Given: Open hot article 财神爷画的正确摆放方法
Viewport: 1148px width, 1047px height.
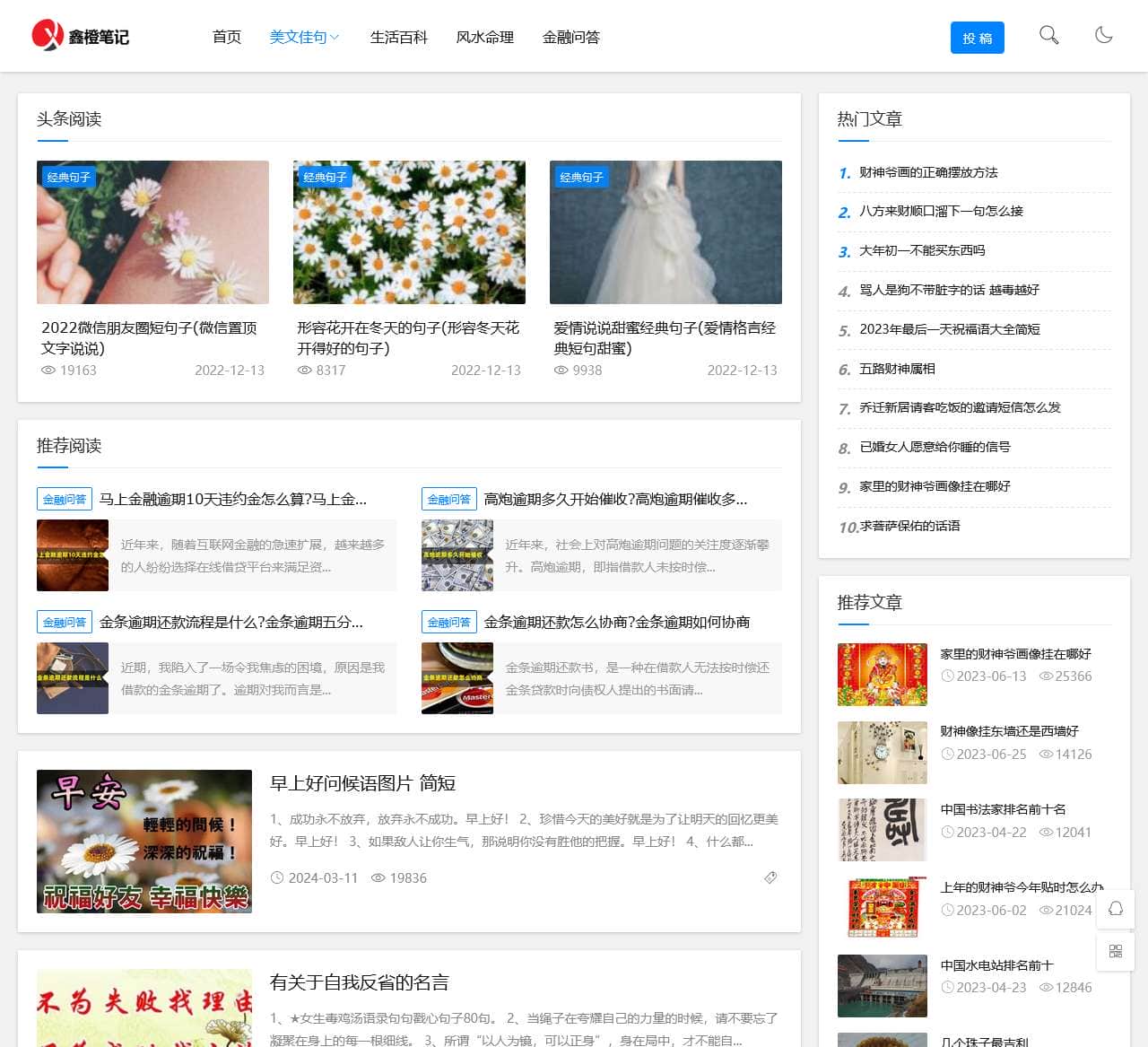Looking at the screenshot, I should (928, 172).
